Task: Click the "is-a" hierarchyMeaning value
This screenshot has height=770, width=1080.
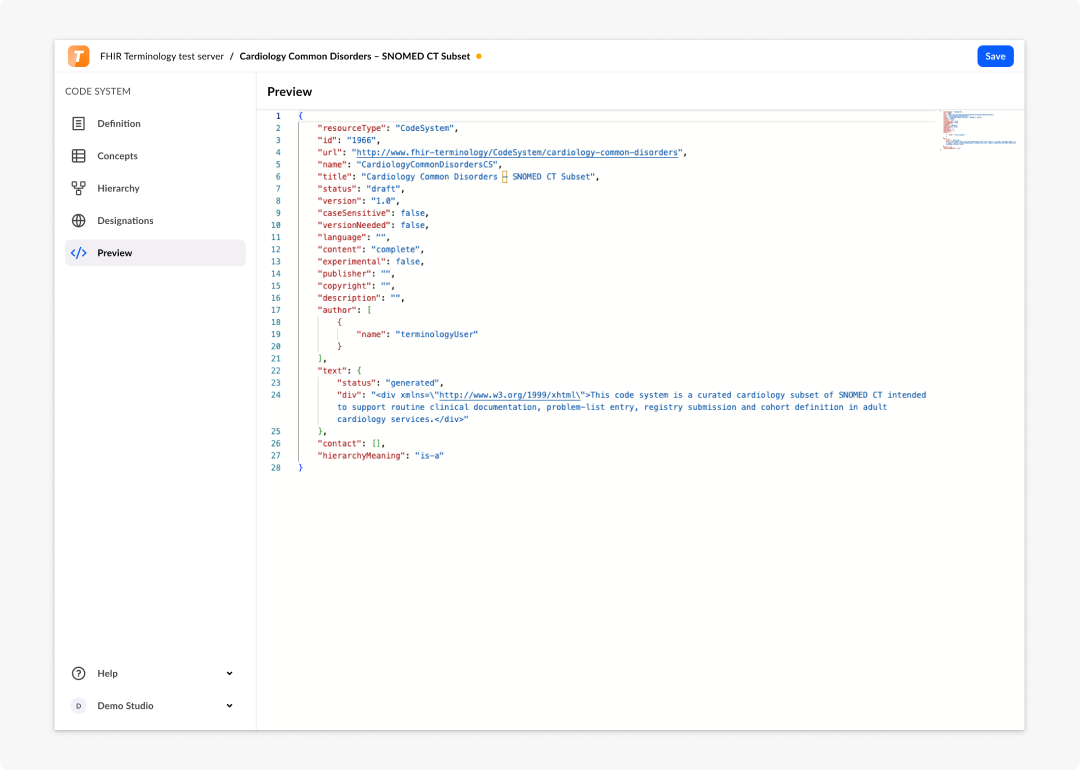Action: point(429,456)
